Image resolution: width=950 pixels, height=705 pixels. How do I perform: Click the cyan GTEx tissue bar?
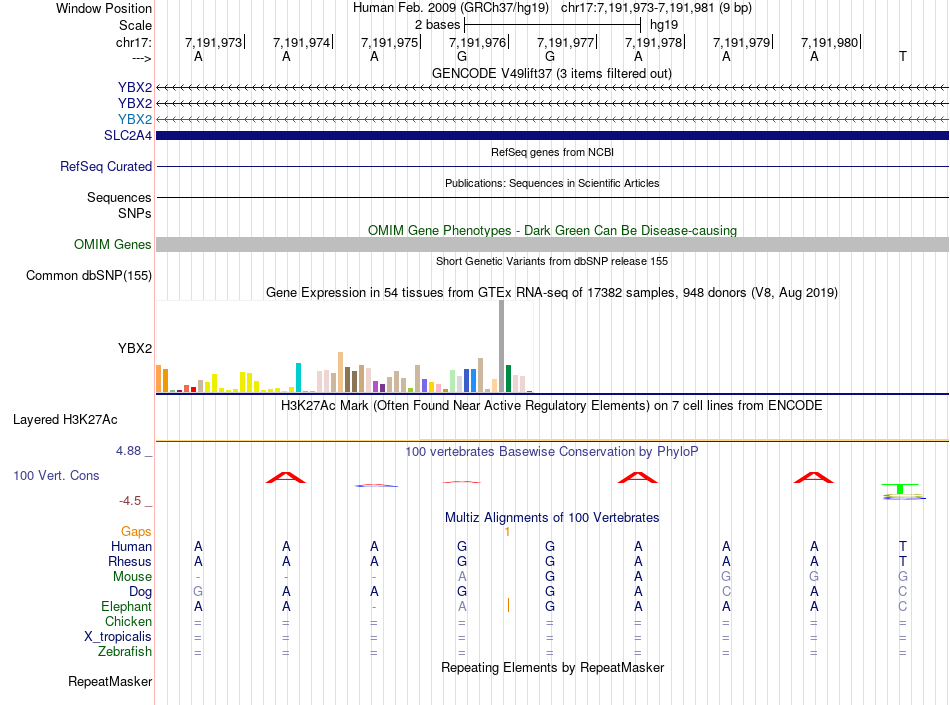298,378
